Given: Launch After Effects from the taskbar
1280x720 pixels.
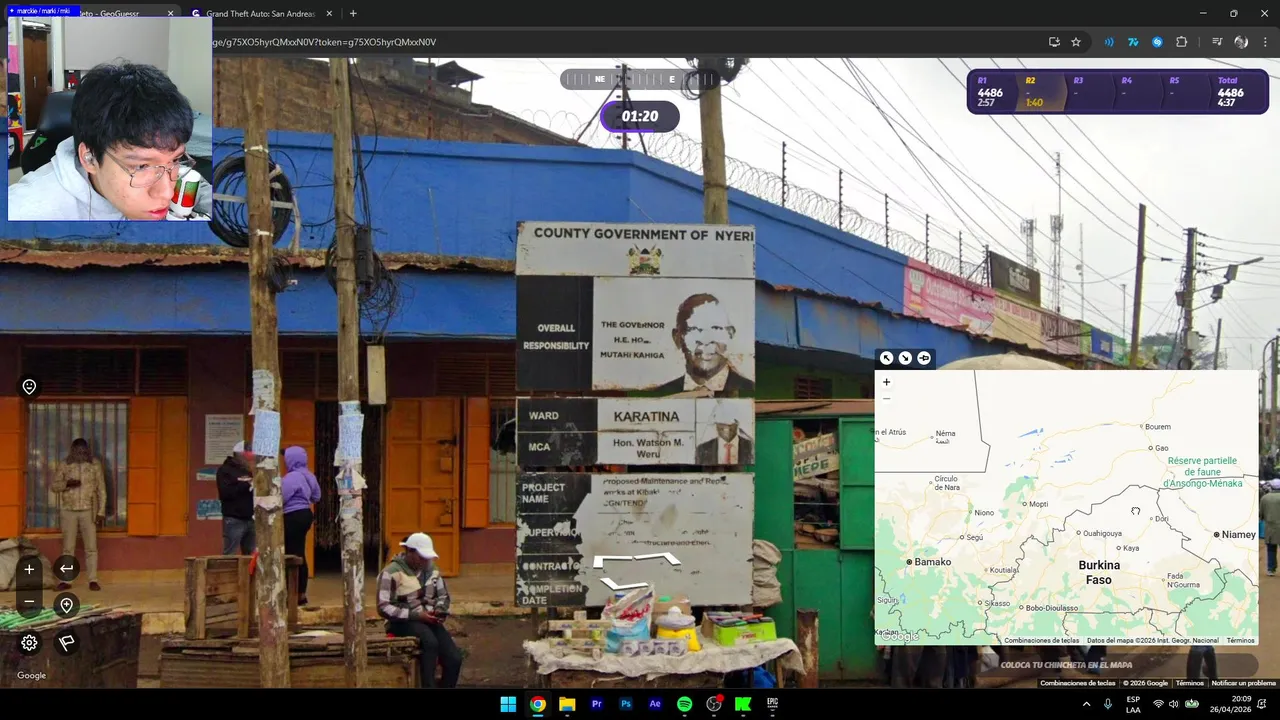Looking at the screenshot, I should click(x=655, y=704).
